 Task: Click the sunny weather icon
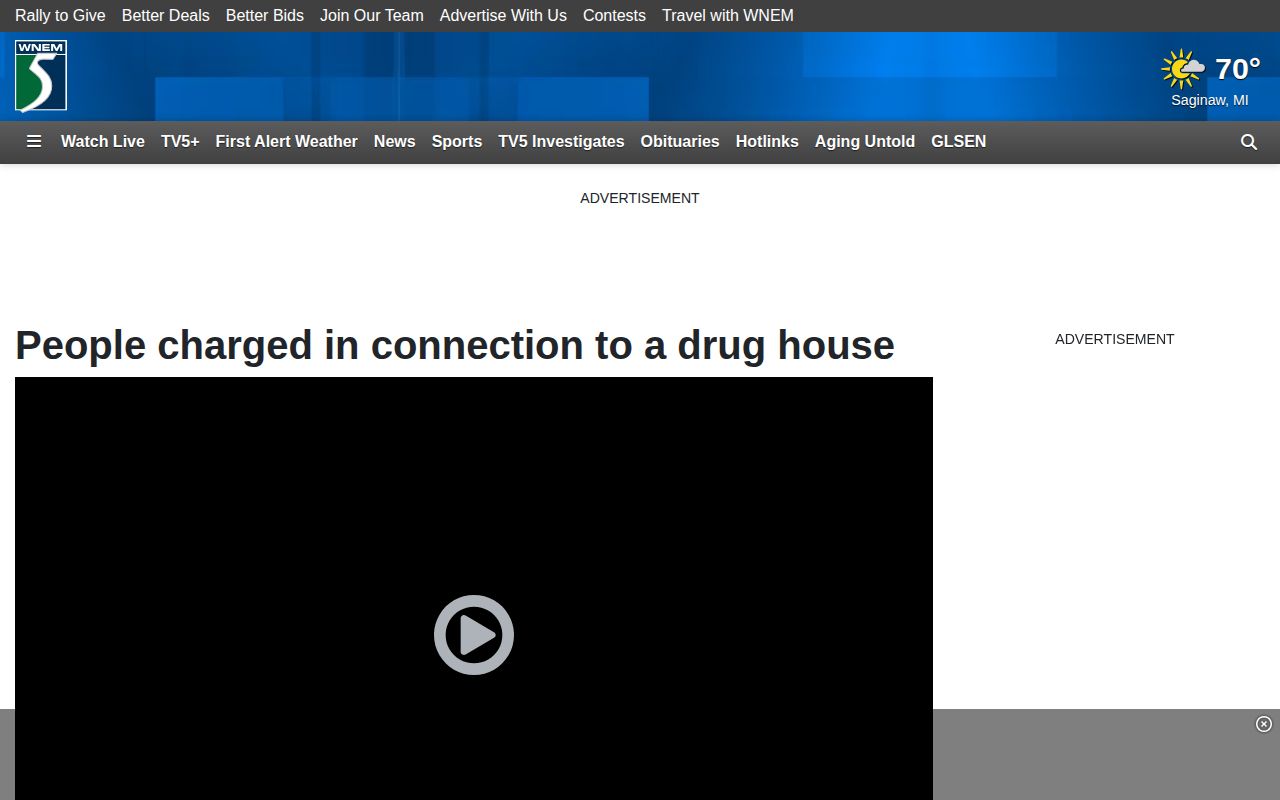pos(1183,70)
